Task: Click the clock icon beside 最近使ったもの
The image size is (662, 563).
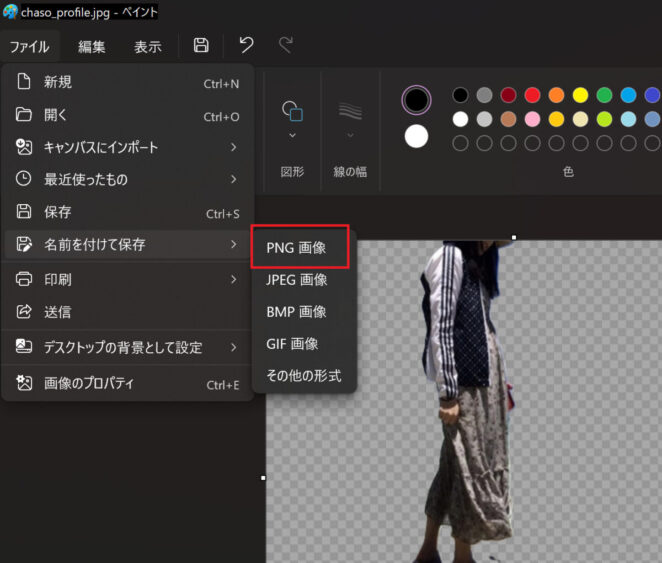Action: click(24, 179)
